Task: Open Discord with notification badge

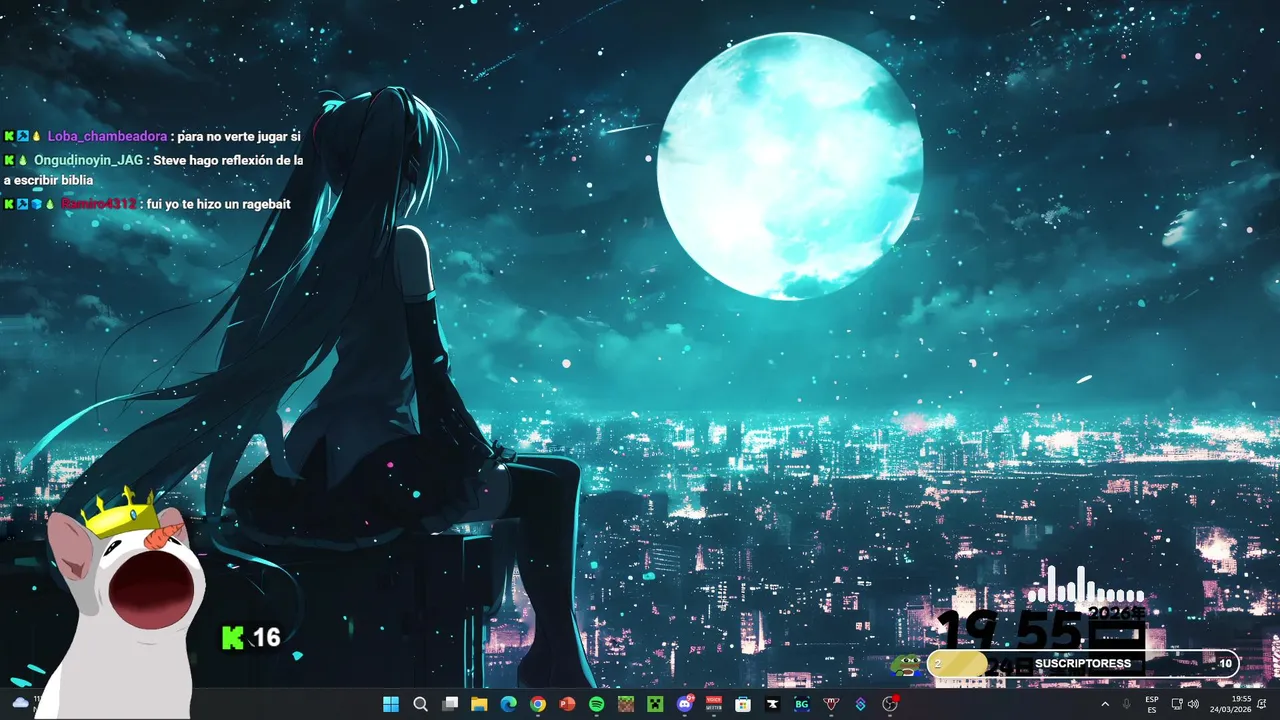Action: (685, 704)
